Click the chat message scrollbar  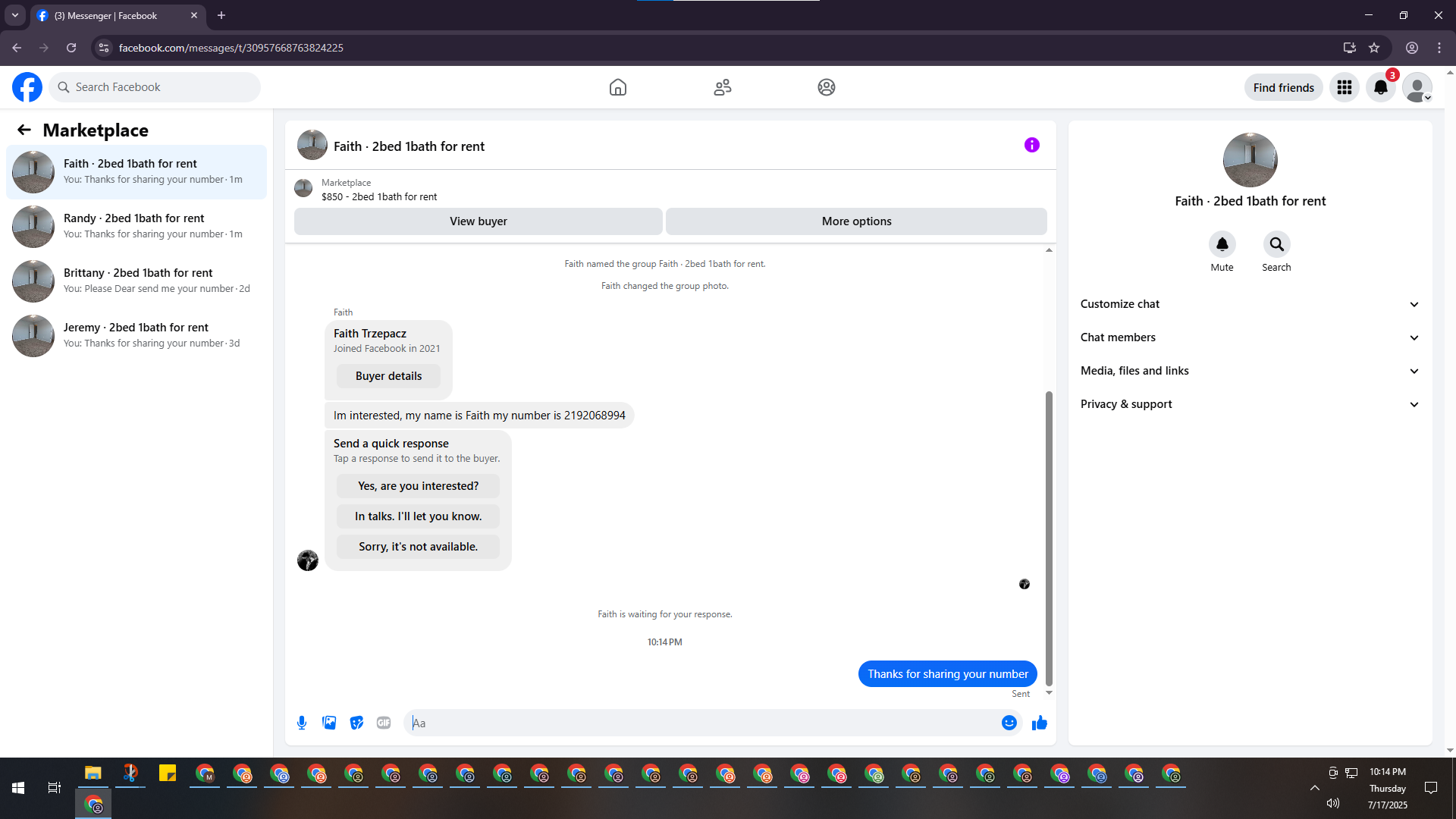pos(1050,538)
